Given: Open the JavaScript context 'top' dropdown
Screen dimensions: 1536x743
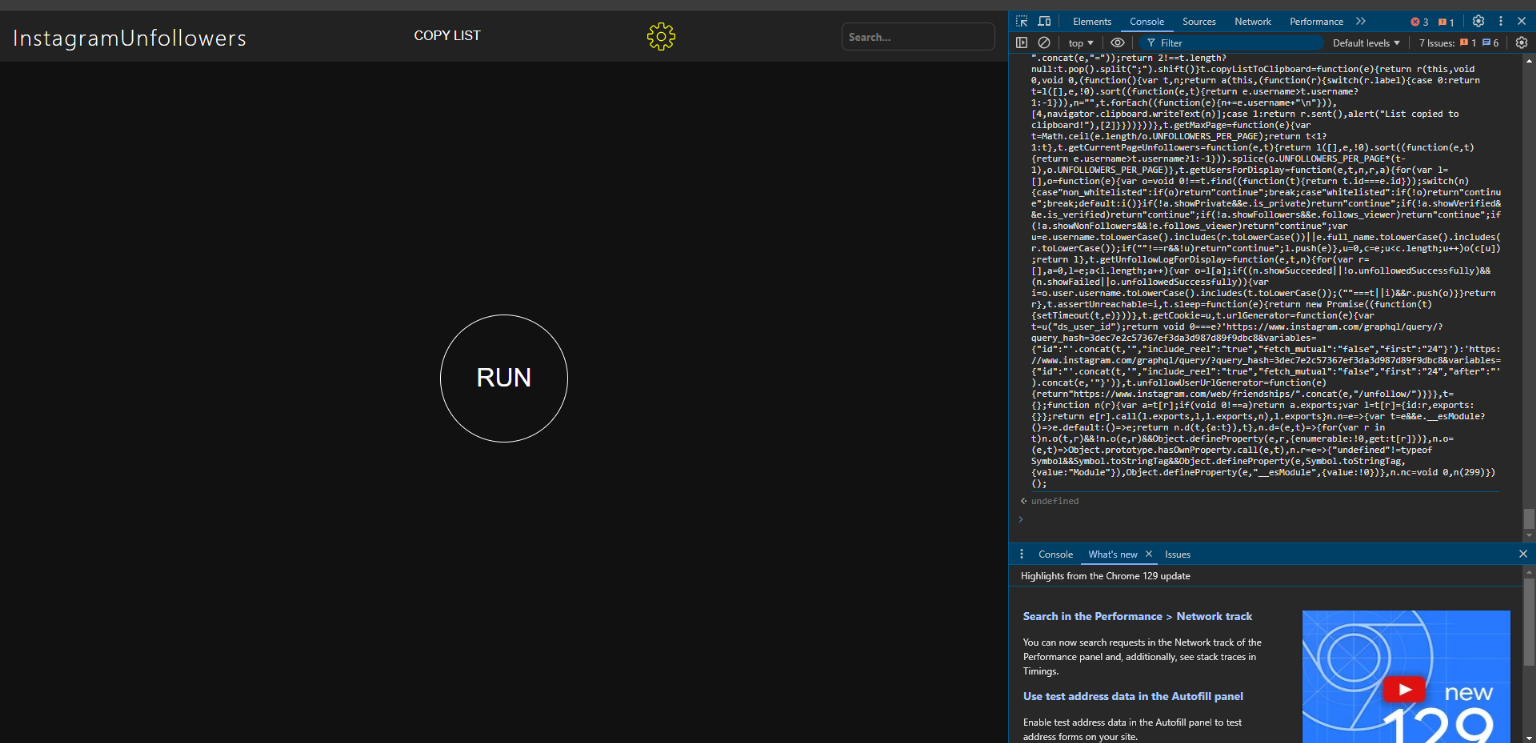Looking at the screenshot, I should [1081, 43].
